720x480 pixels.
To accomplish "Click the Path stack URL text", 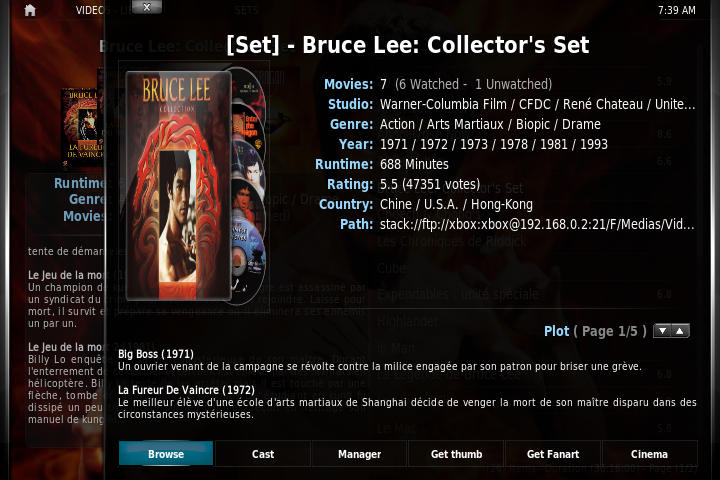I will point(537,224).
